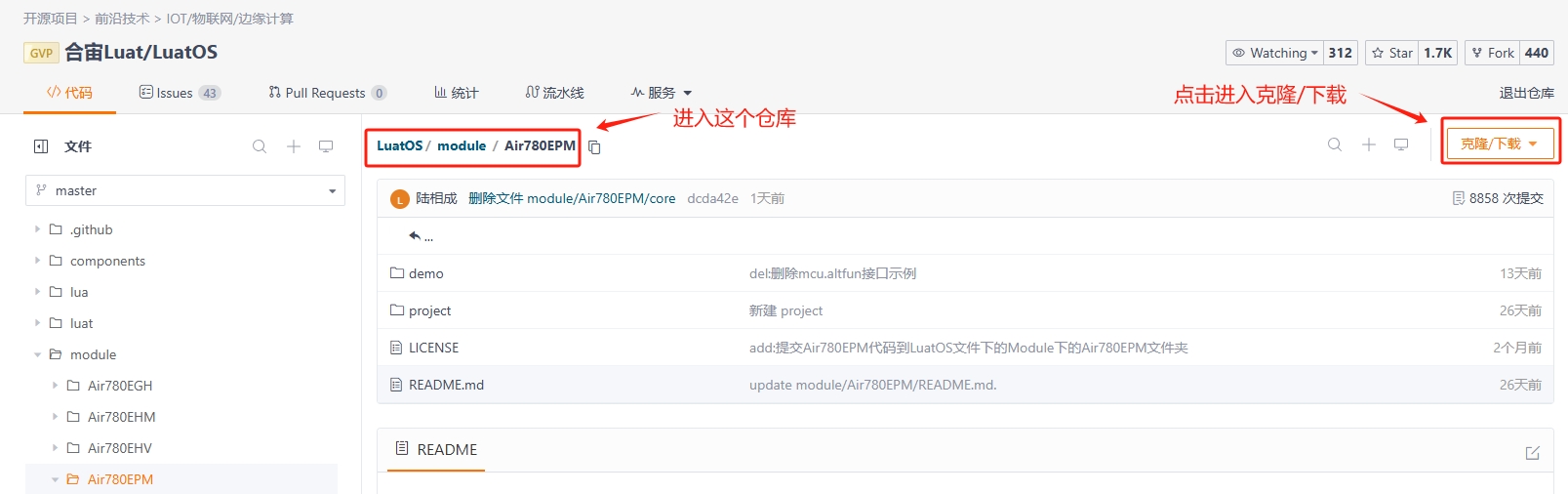
Task: Click author name 陆相成
Action: [436, 198]
